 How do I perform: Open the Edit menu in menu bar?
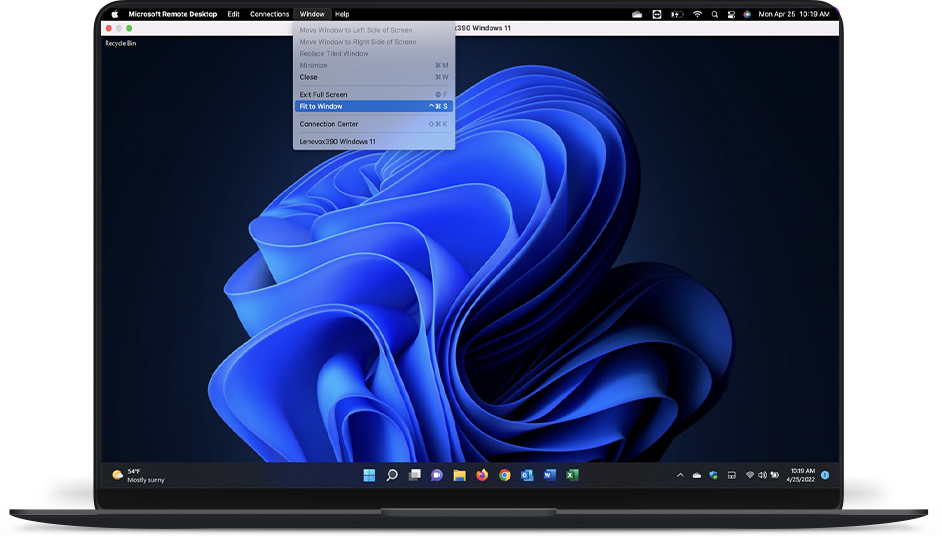coord(233,14)
